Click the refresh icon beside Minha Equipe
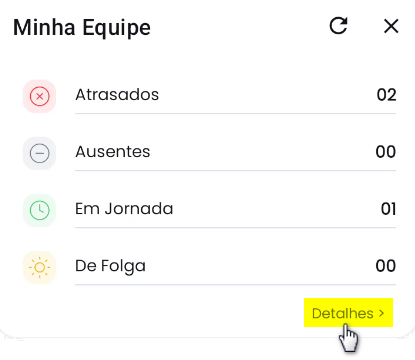The image size is (415, 360). (x=338, y=26)
